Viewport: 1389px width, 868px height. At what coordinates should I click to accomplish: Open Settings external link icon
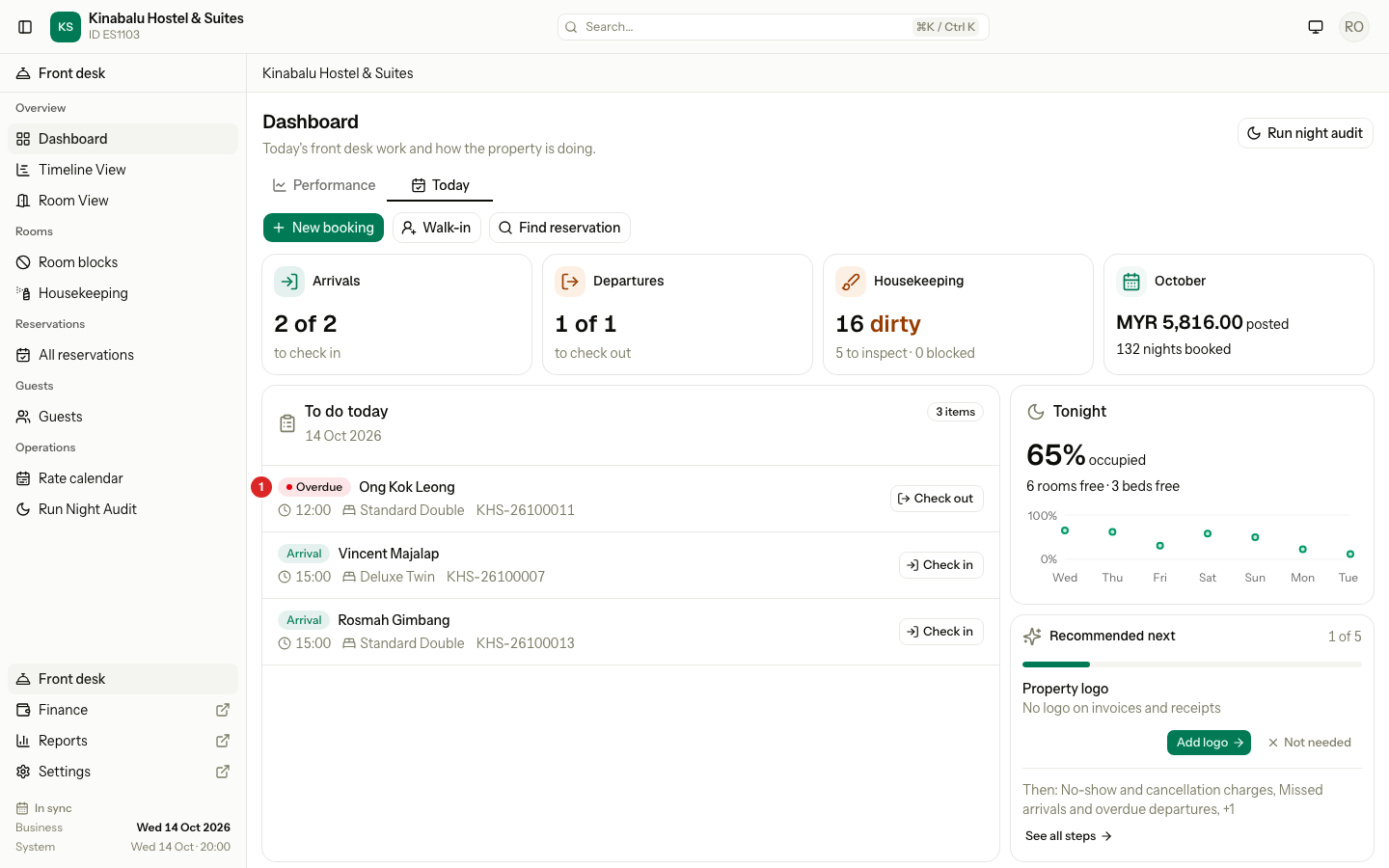(223, 772)
